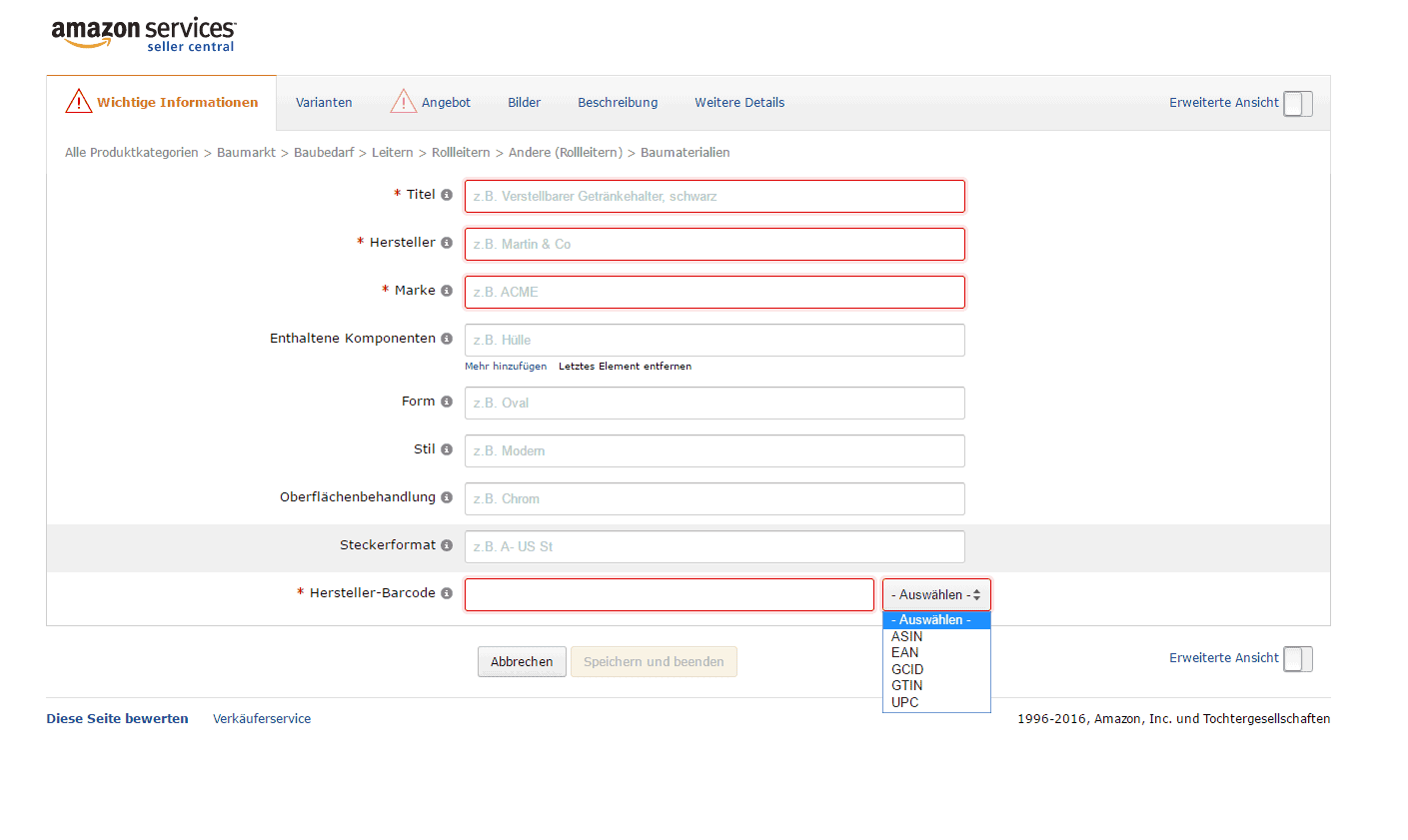Switch to the Varianten tab
The image size is (1408, 840).
324,103
